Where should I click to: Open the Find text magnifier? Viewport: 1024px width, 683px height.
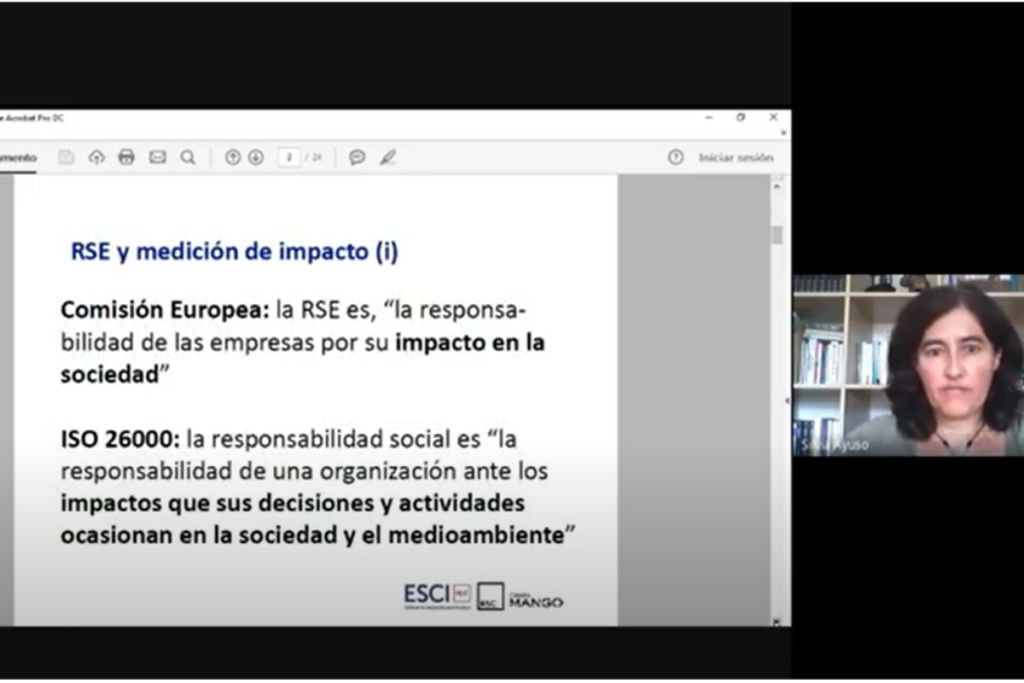188,157
